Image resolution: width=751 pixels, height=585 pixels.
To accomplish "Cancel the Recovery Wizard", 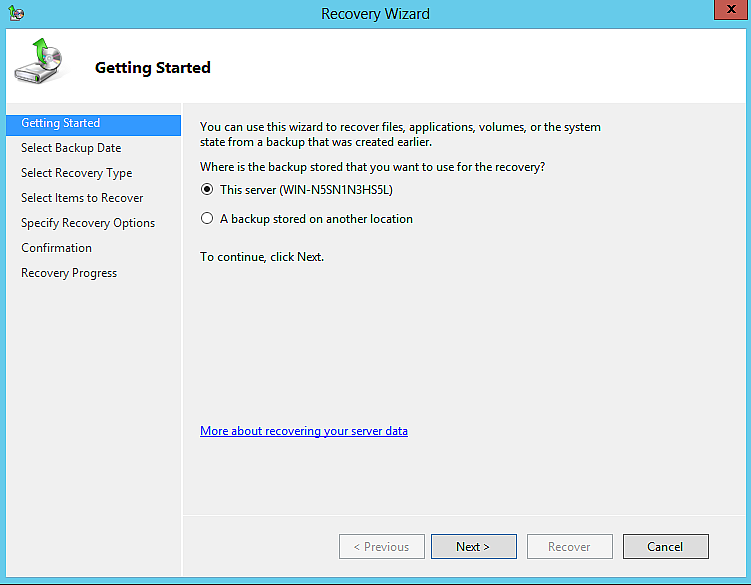I will (x=666, y=547).
